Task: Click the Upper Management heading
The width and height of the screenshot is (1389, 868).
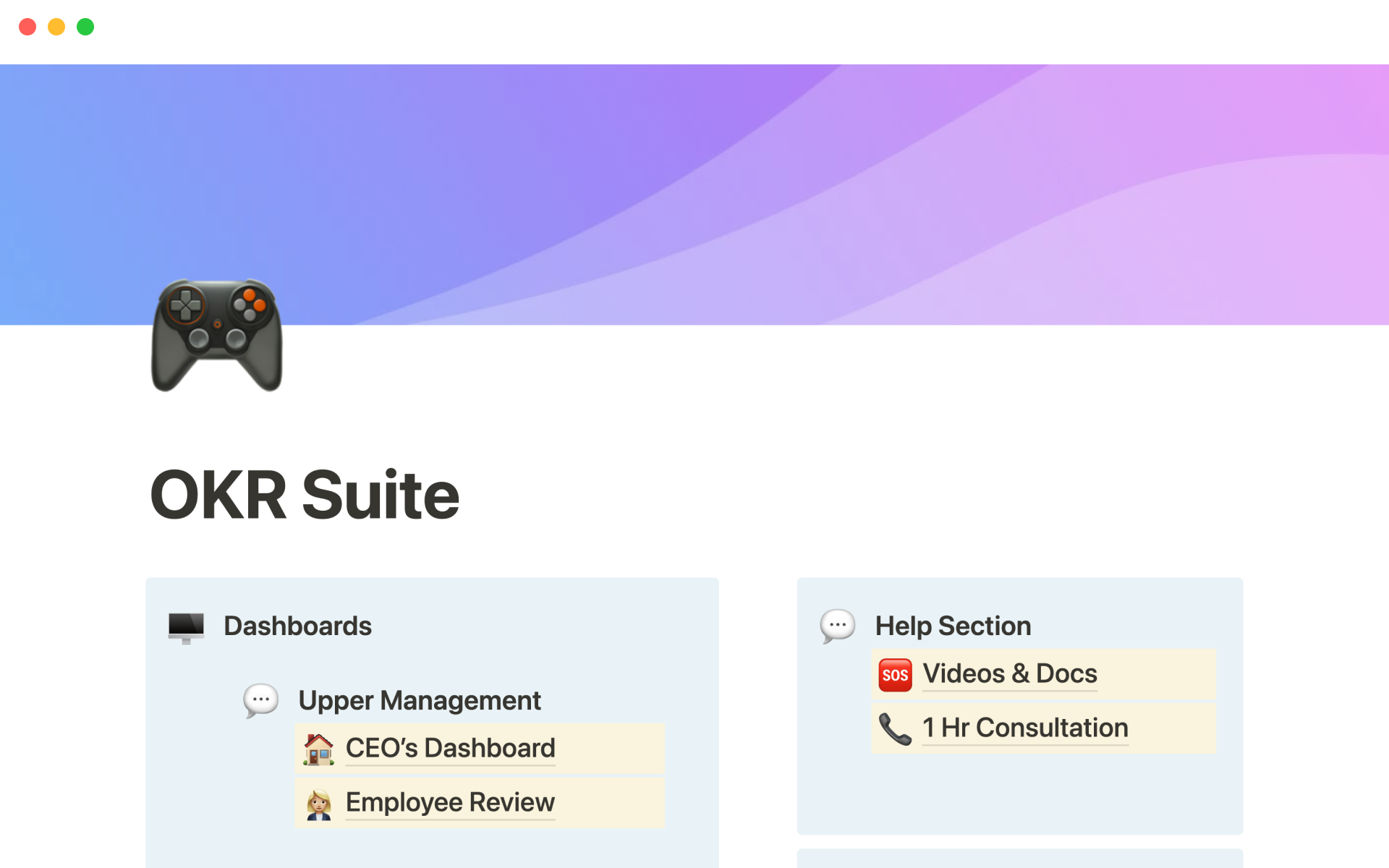Action: point(420,700)
